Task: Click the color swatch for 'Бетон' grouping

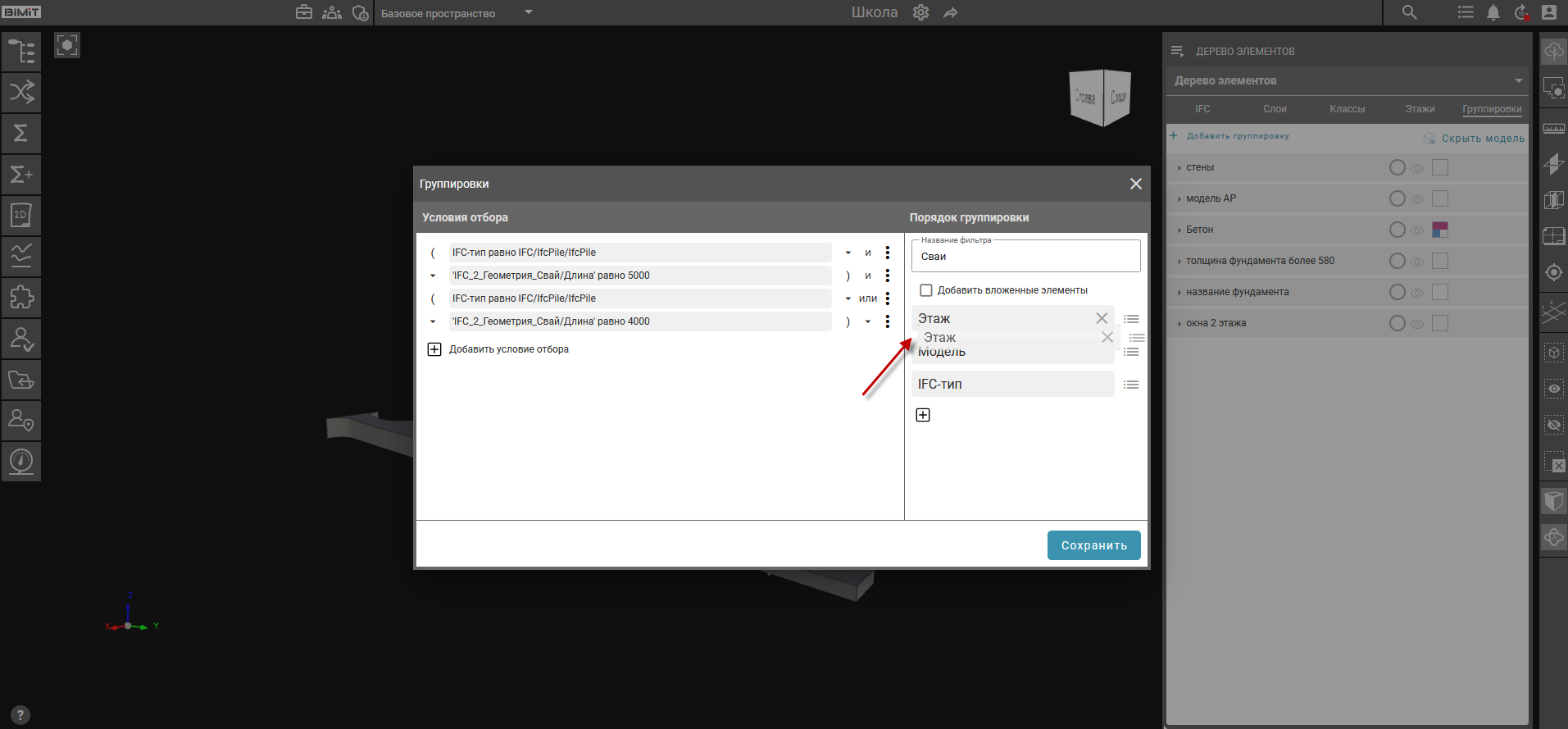Action: [1439, 230]
